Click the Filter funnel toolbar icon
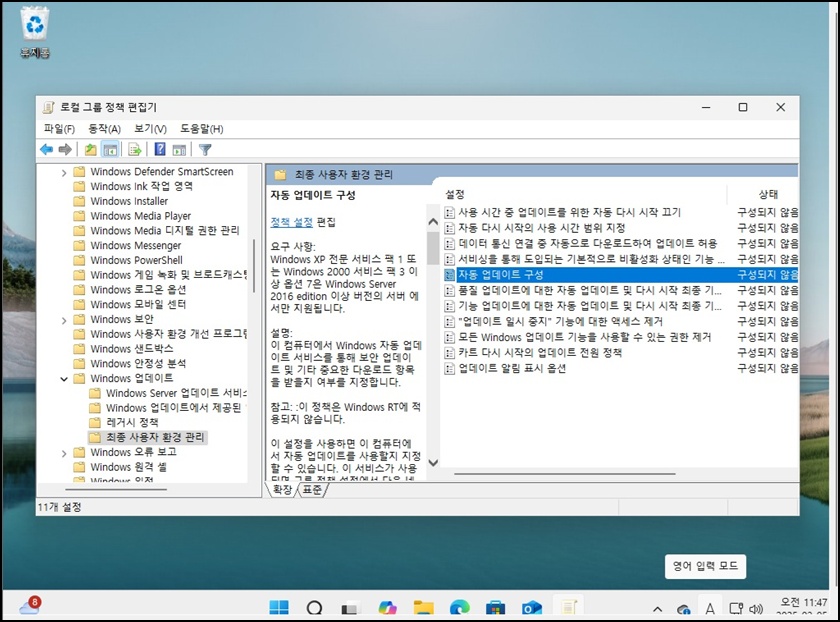This screenshot has width=840, height=622. point(205,150)
